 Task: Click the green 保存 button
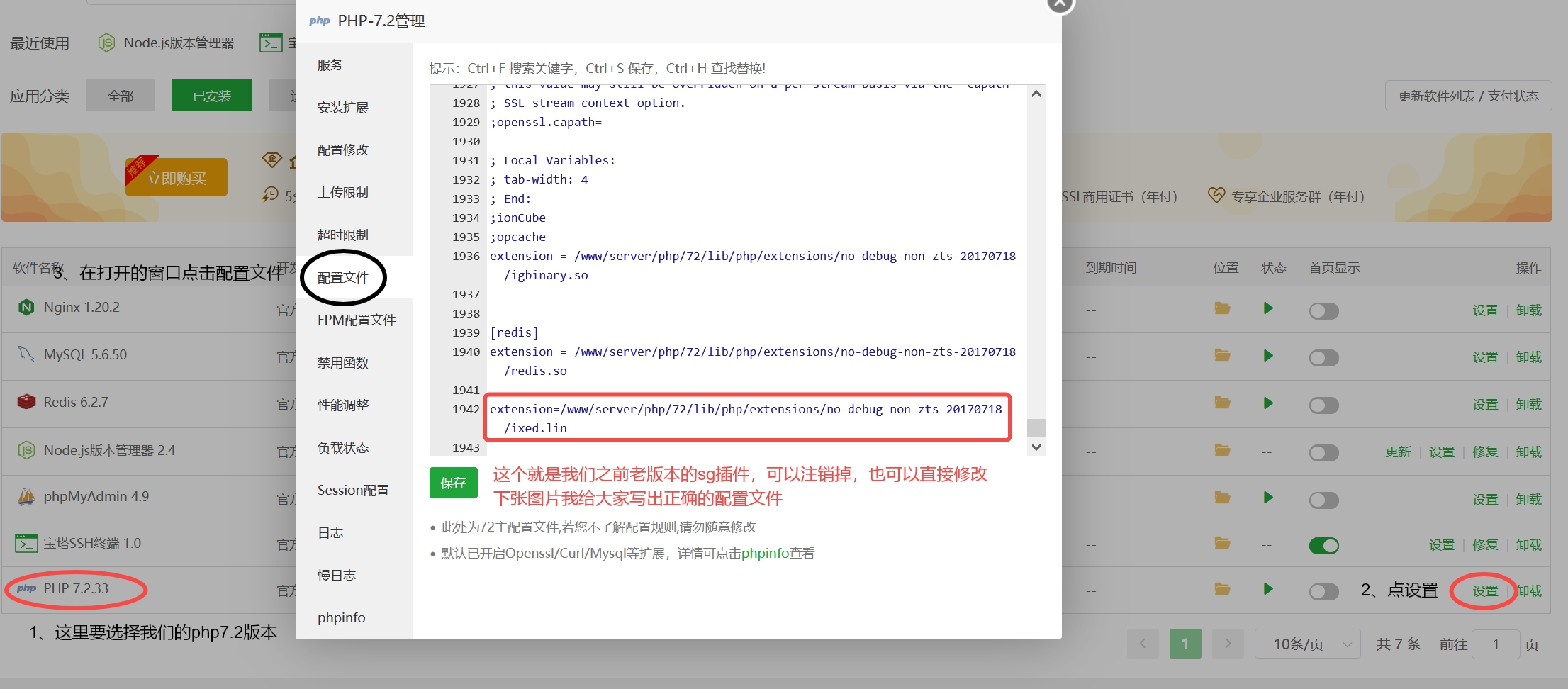point(453,483)
